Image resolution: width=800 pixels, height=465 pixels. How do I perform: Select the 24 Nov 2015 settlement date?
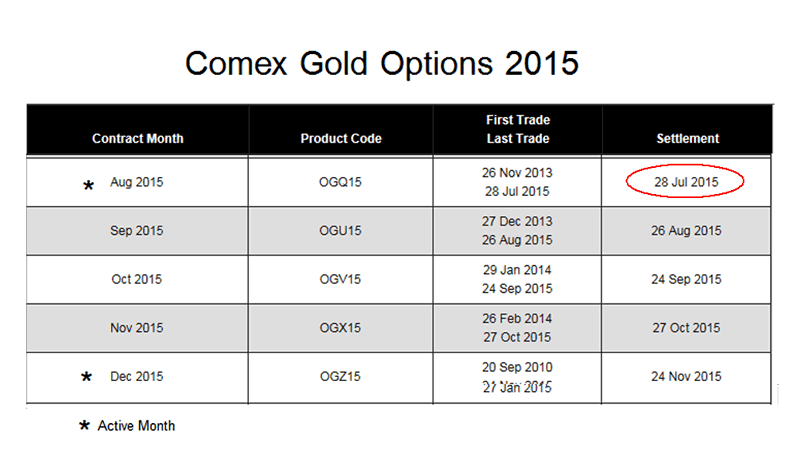(686, 377)
